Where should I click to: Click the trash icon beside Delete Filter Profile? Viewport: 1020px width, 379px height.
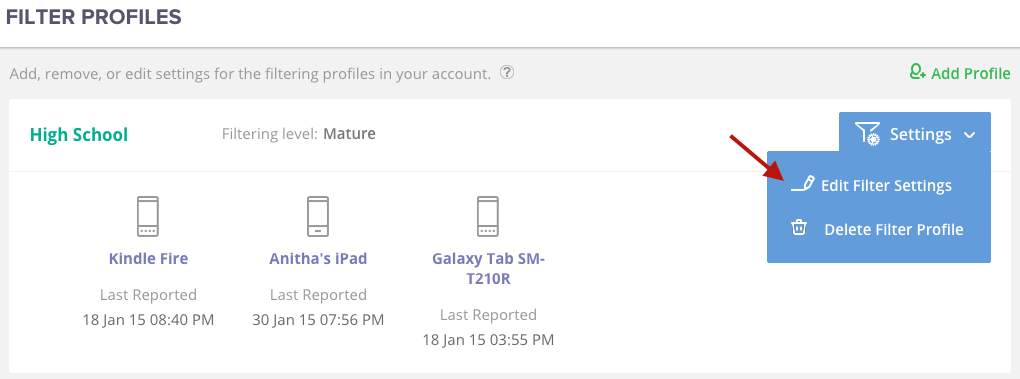[799, 228]
